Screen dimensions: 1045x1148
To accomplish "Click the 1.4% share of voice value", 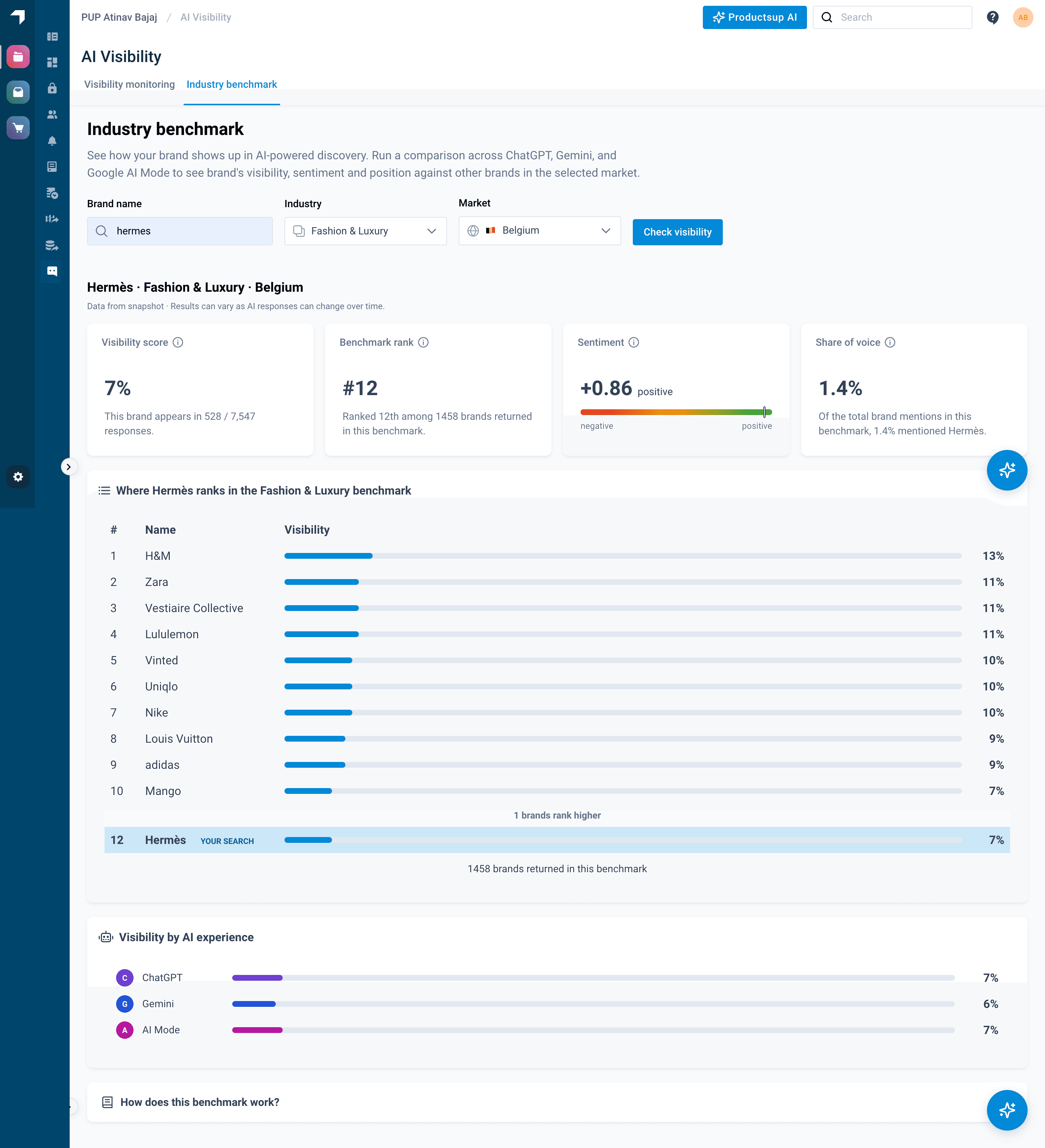I will [841, 388].
